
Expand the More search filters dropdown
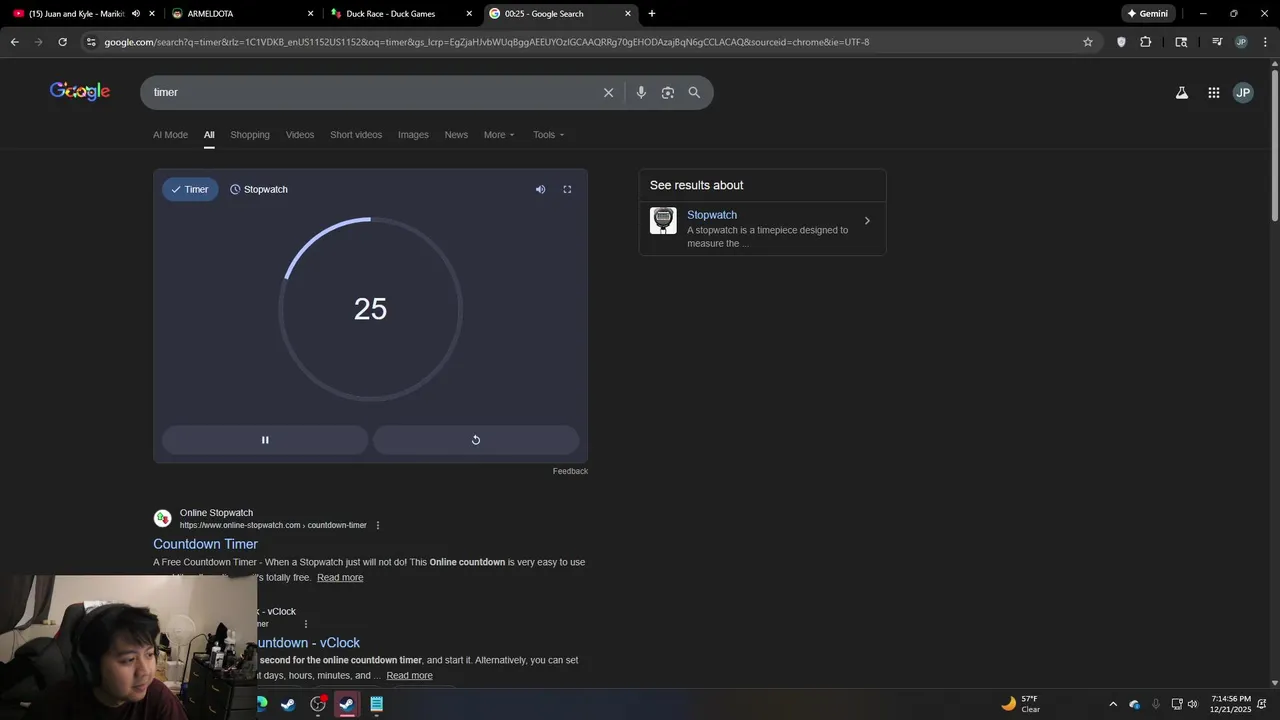click(x=499, y=135)
